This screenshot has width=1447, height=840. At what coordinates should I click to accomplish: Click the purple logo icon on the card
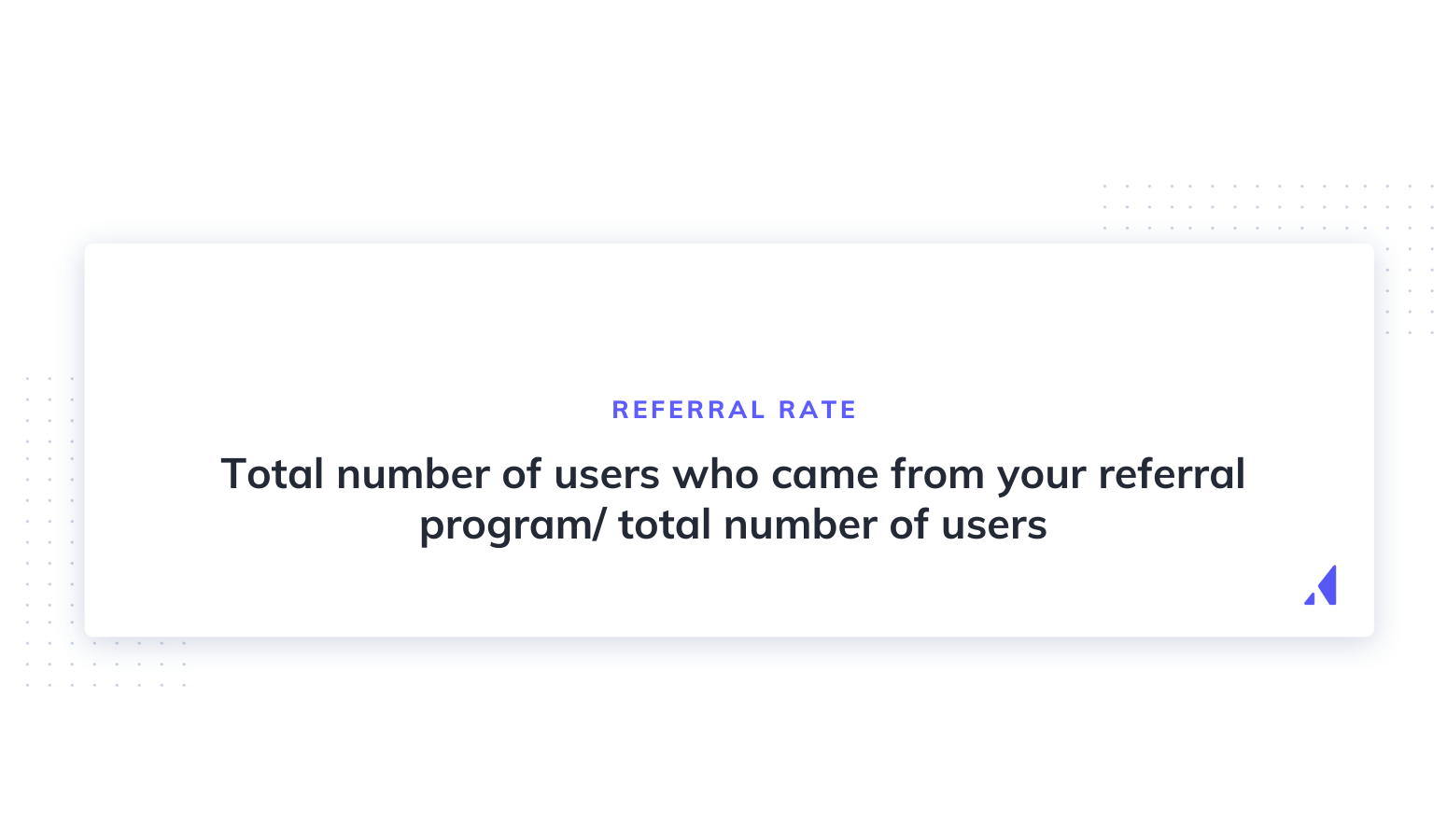(1321, 586)
